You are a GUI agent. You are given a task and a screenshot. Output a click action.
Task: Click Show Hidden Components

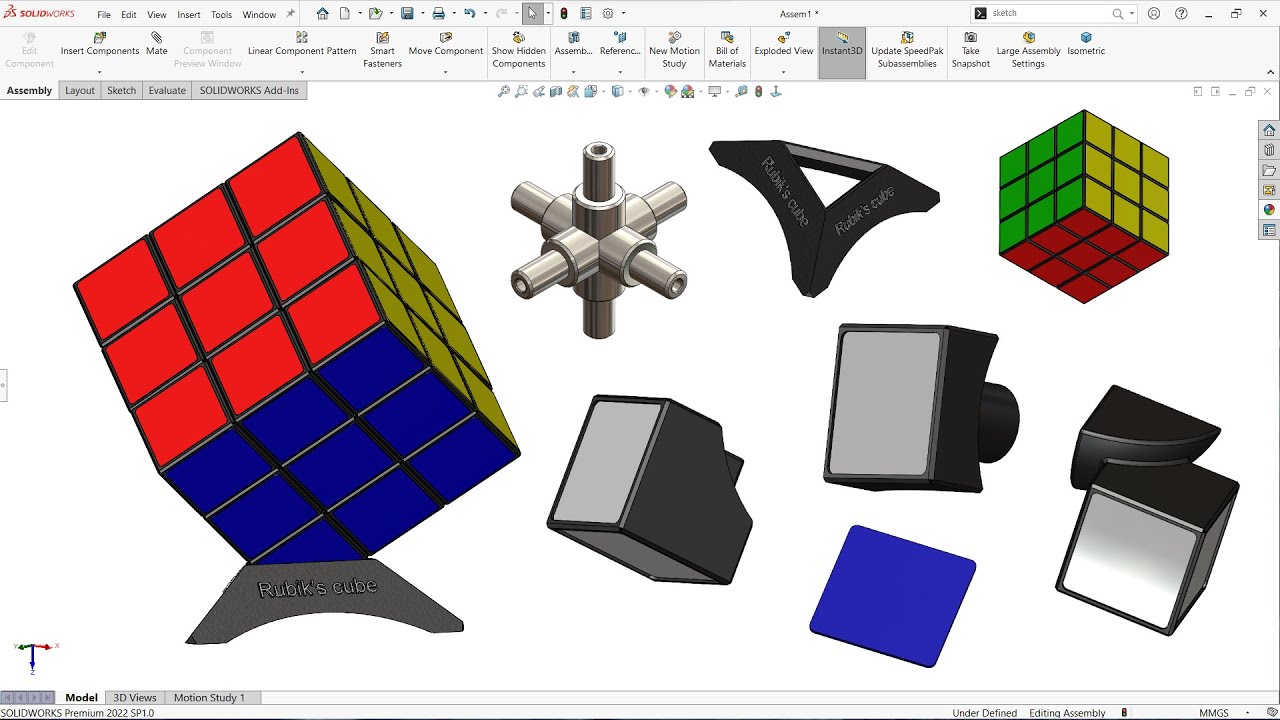(x=519, y=50)
